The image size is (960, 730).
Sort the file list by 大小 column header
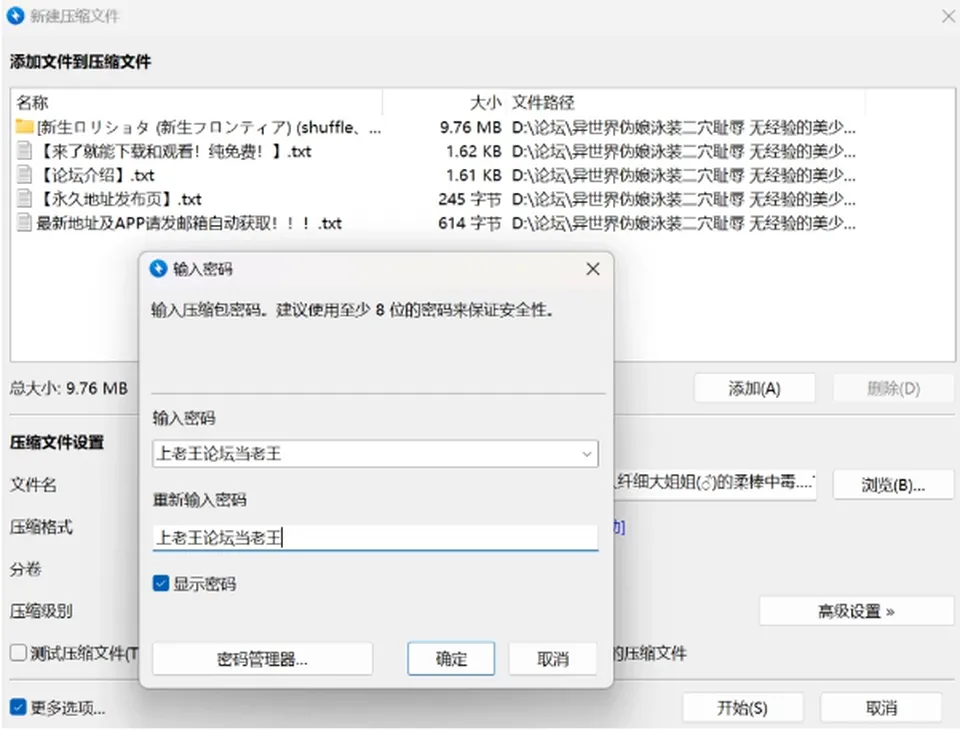[444, 102]
